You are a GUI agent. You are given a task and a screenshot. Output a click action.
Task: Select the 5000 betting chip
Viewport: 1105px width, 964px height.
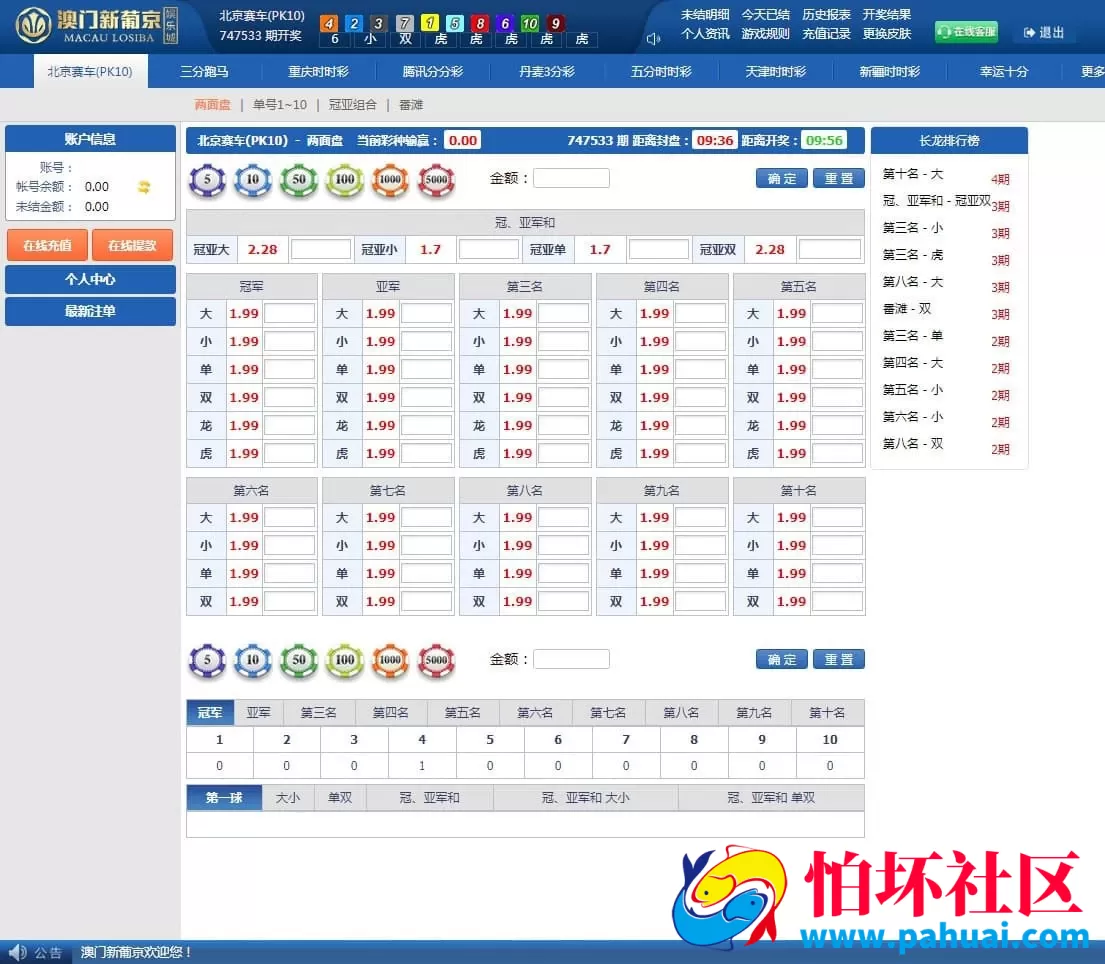(x=436, y=181)
